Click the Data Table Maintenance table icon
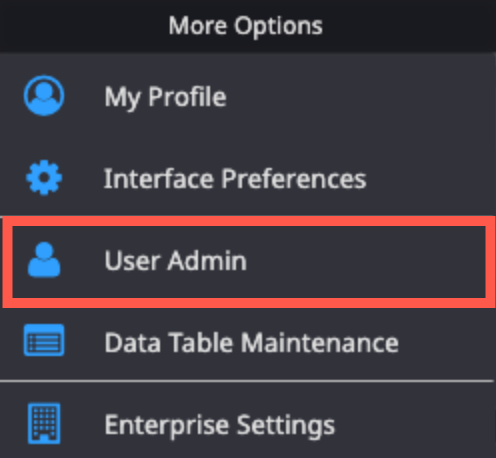Image resolution: width=496 pixels, height=458 pixels. [x=44, y=340]
